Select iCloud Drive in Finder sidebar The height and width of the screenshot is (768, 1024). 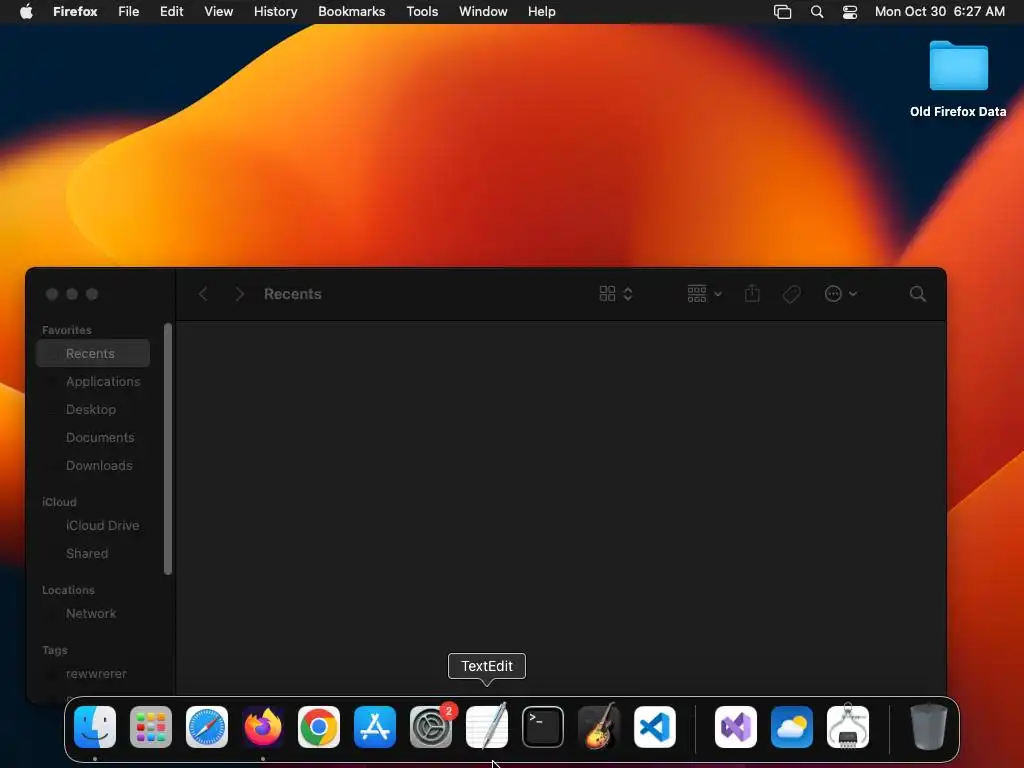(93, 526)
